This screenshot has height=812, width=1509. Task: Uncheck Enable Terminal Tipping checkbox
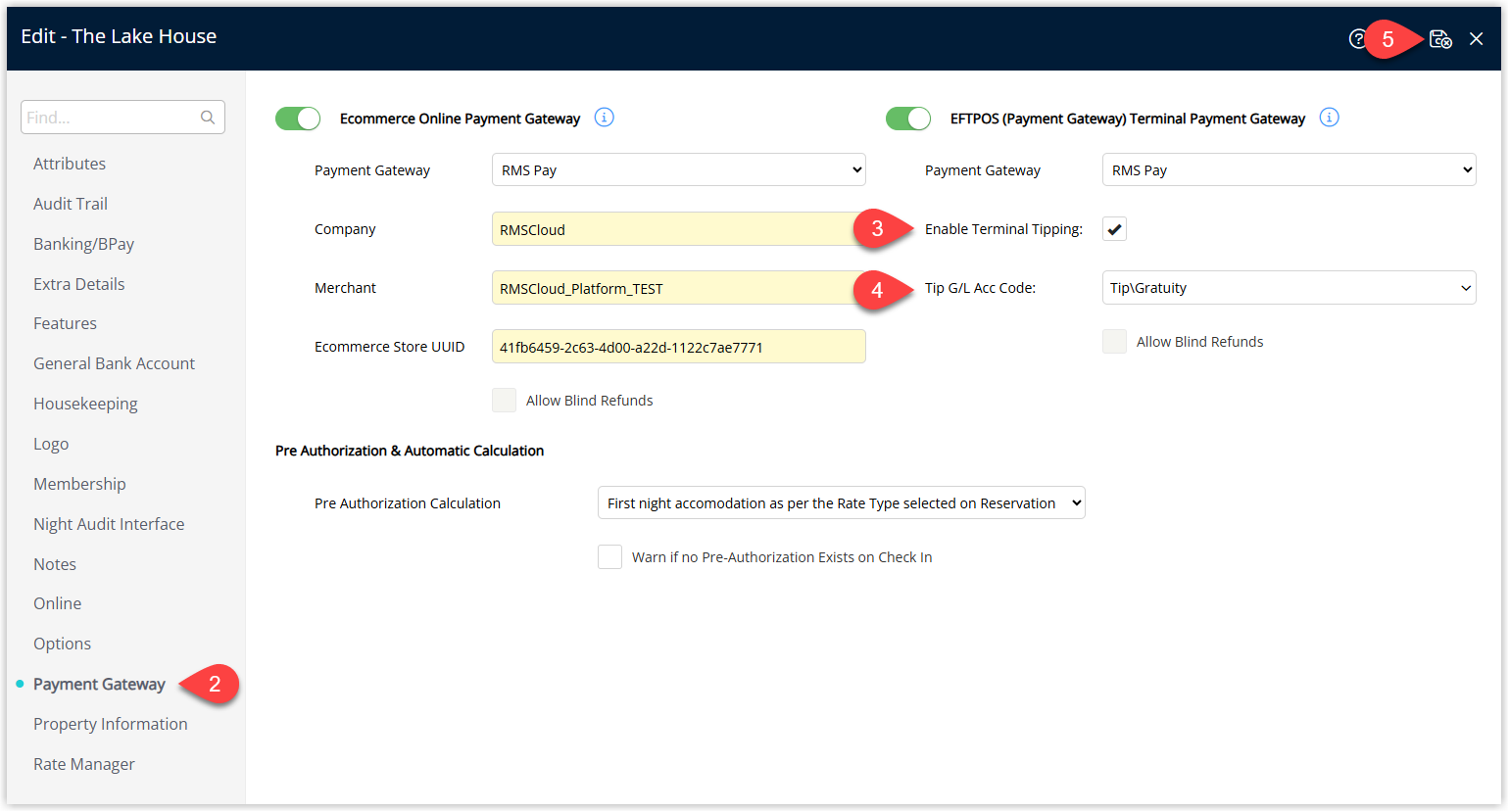tap(1115, 229)
